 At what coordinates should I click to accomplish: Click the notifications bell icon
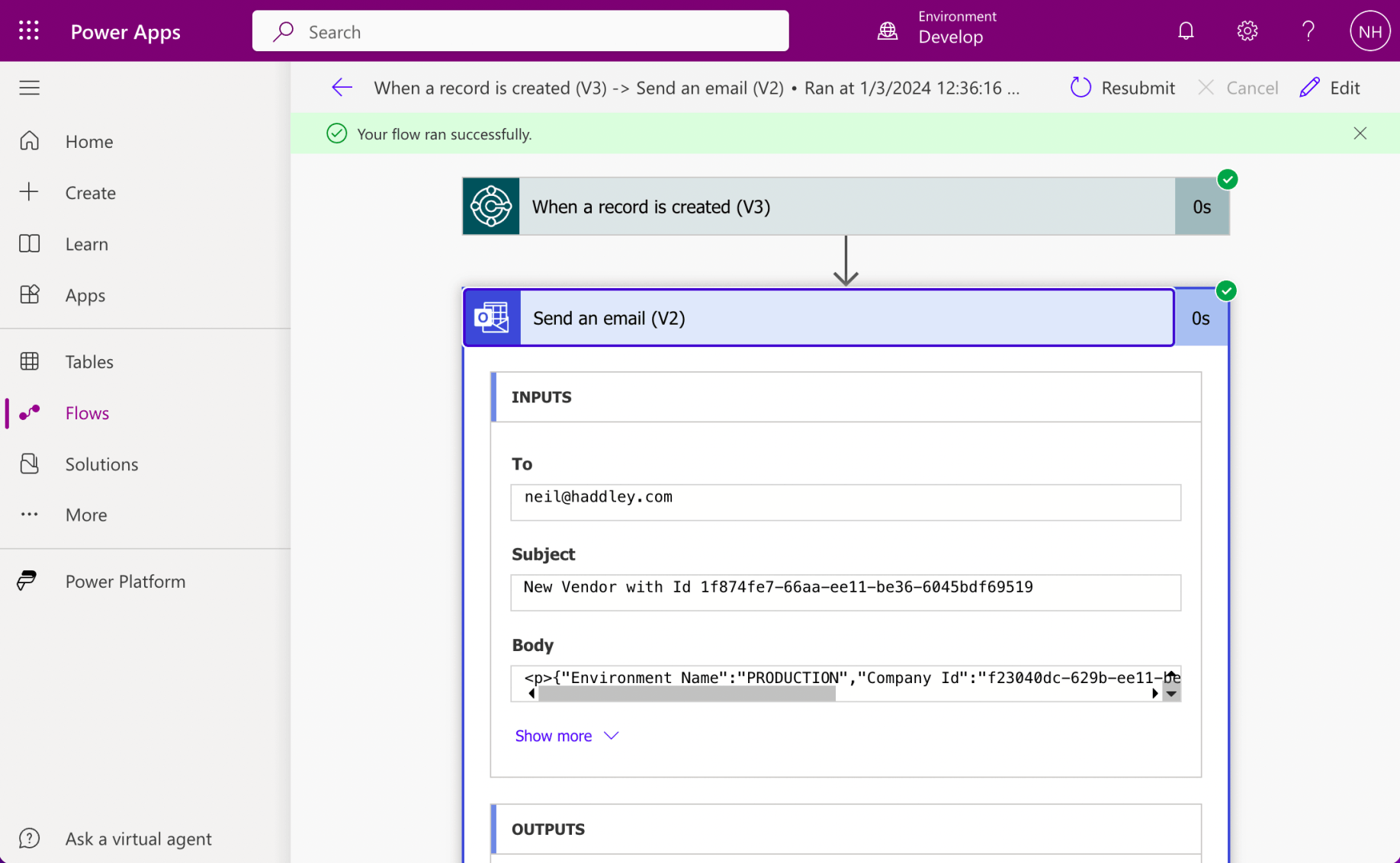coord(1185,31)
